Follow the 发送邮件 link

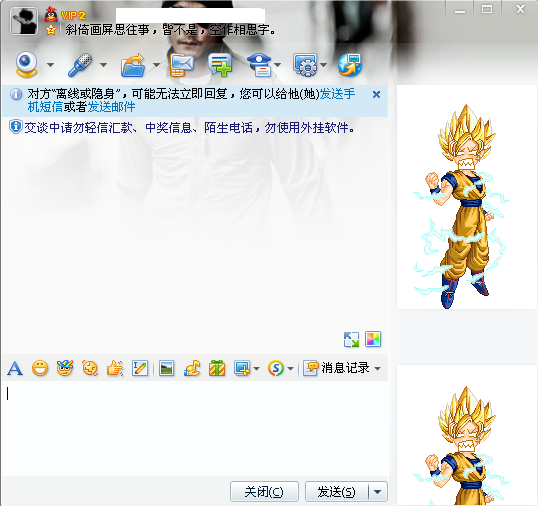[111, 107]
